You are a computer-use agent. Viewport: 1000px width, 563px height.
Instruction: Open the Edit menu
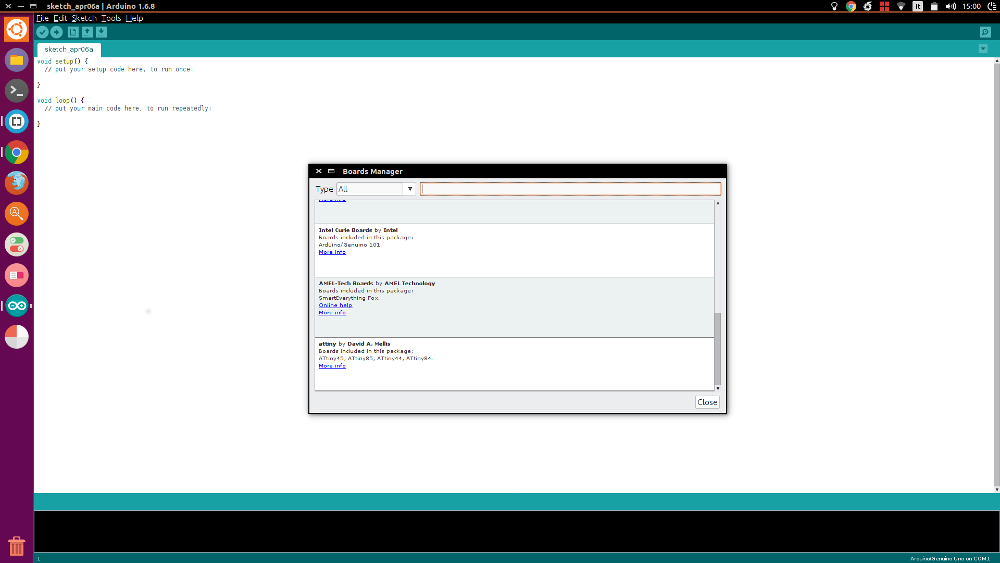click(x=60, y=18)
